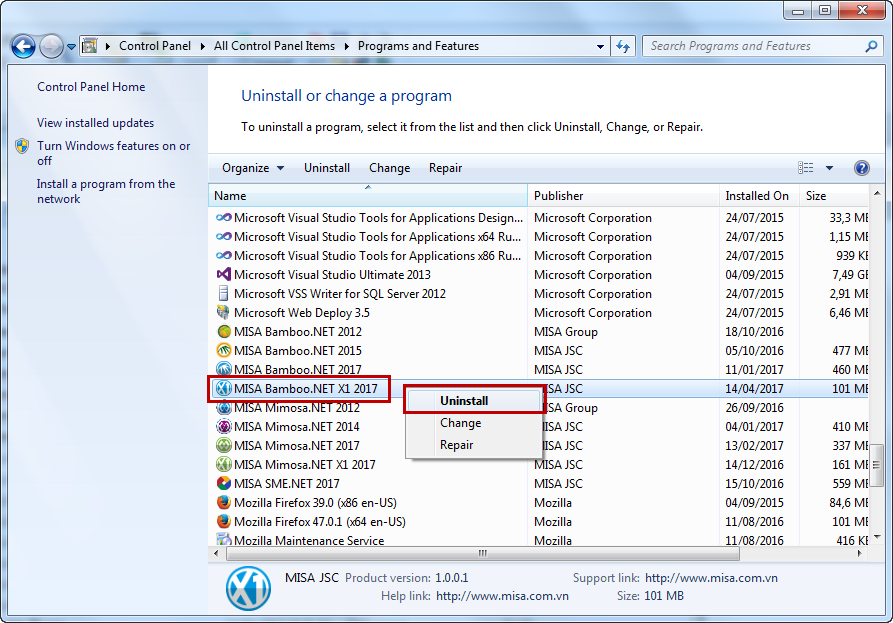Click the vertical scrollbar up arrow

coord(876,194)
